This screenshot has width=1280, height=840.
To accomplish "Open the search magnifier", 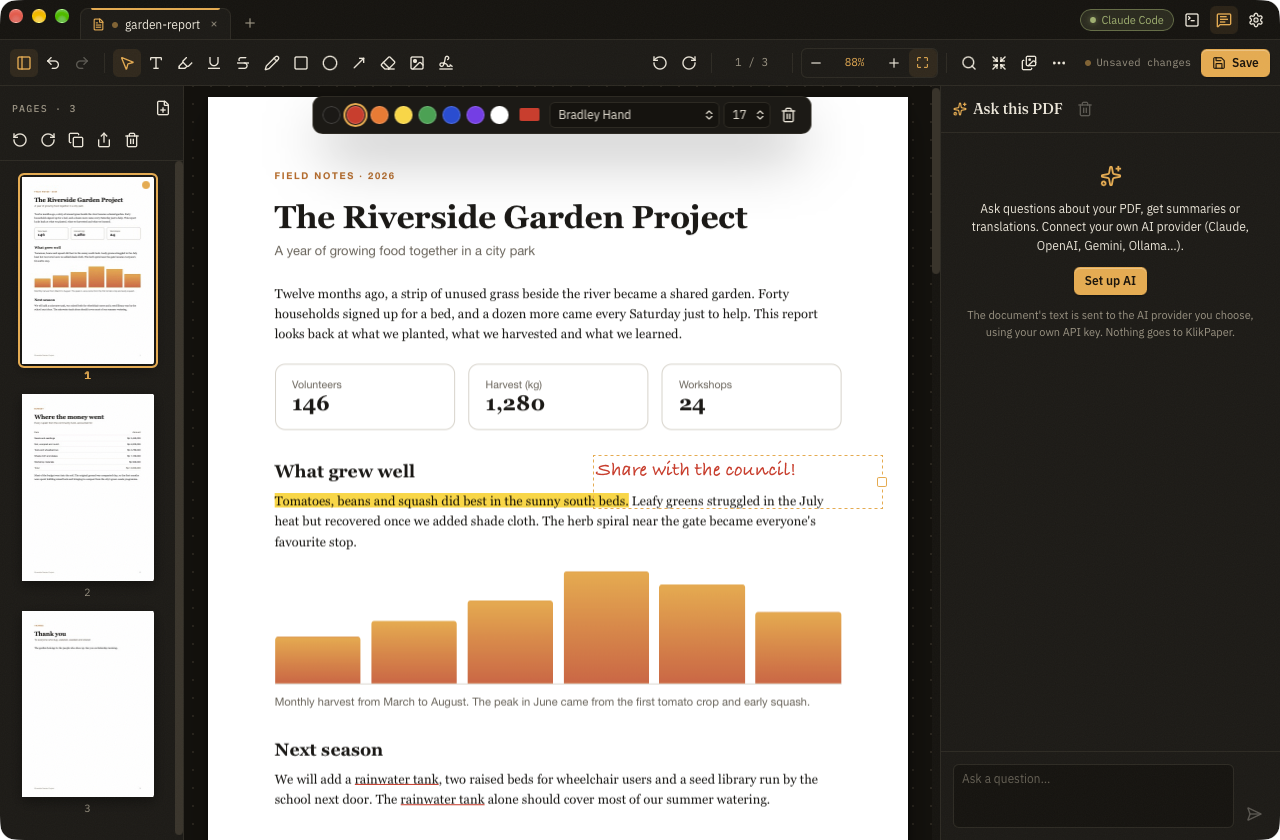I will pos(969,63).
